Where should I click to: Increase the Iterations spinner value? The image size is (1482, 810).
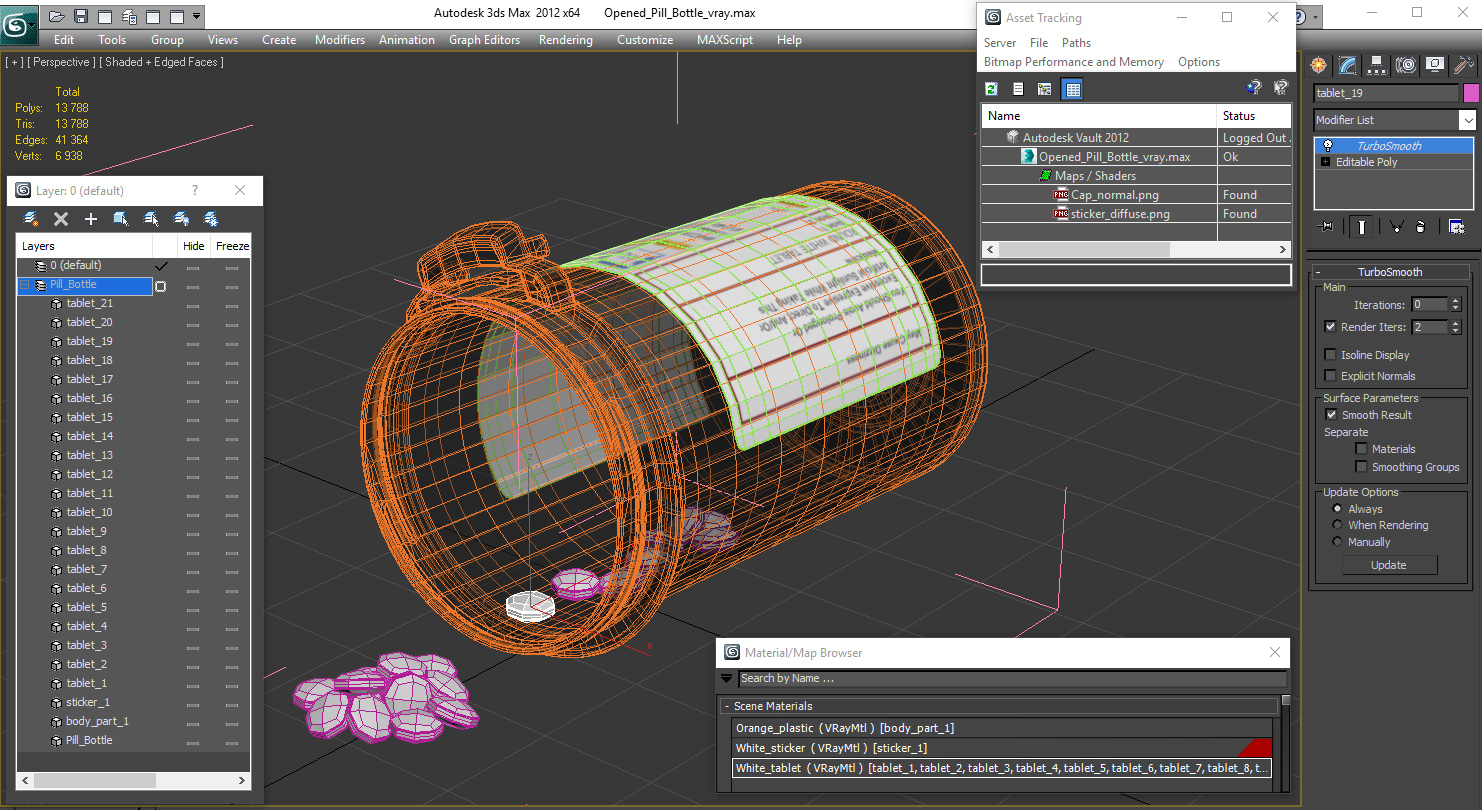[1455, 301]
